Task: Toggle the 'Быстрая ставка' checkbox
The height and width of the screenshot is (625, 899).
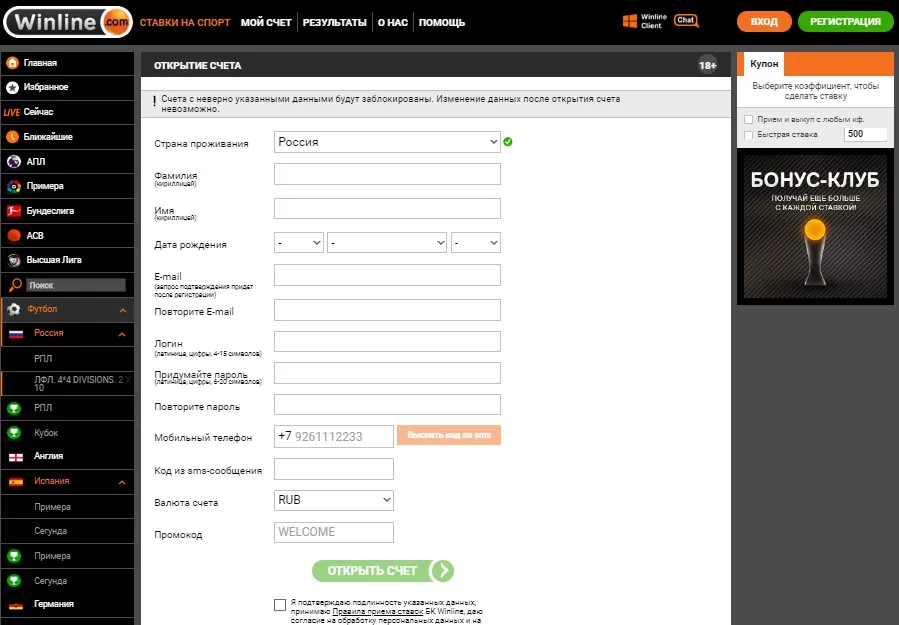Action: tap(748, 135)
